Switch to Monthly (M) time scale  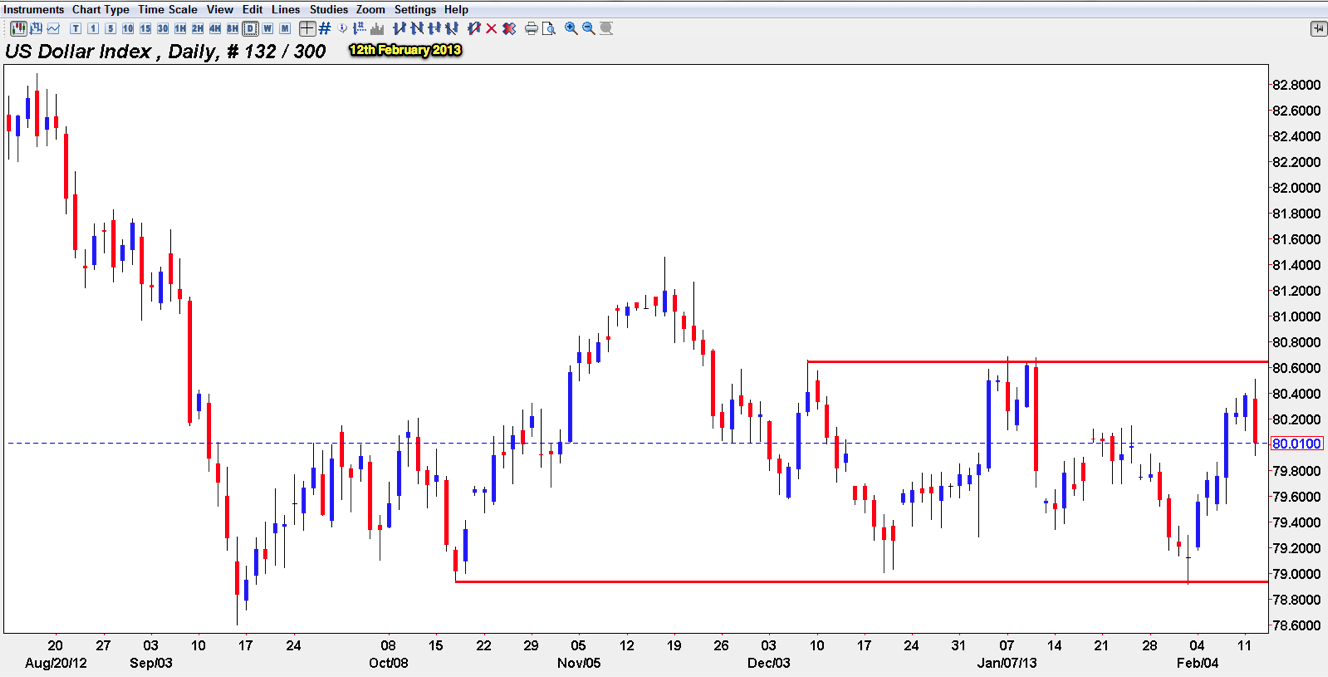tap(285, 28)
